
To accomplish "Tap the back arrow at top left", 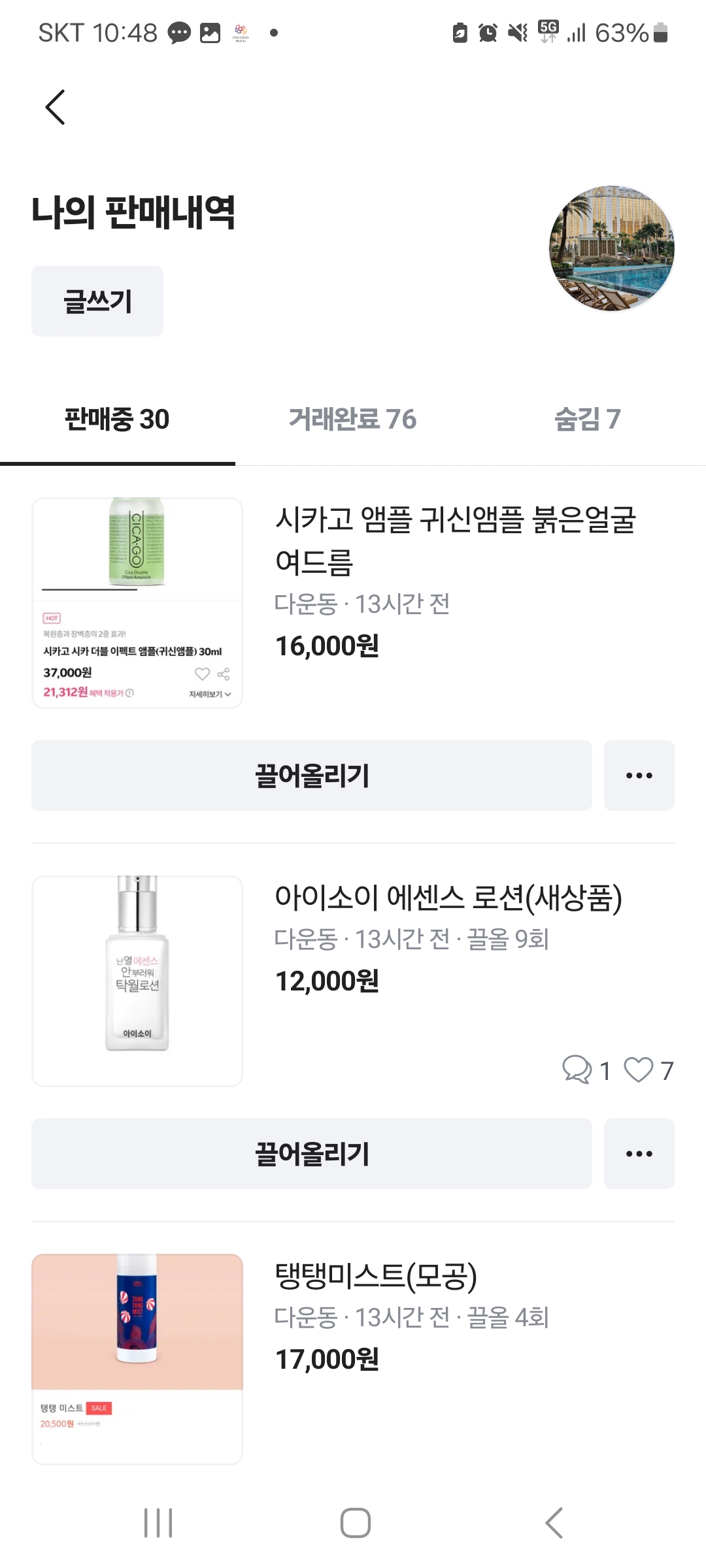I will click(56, 107).
